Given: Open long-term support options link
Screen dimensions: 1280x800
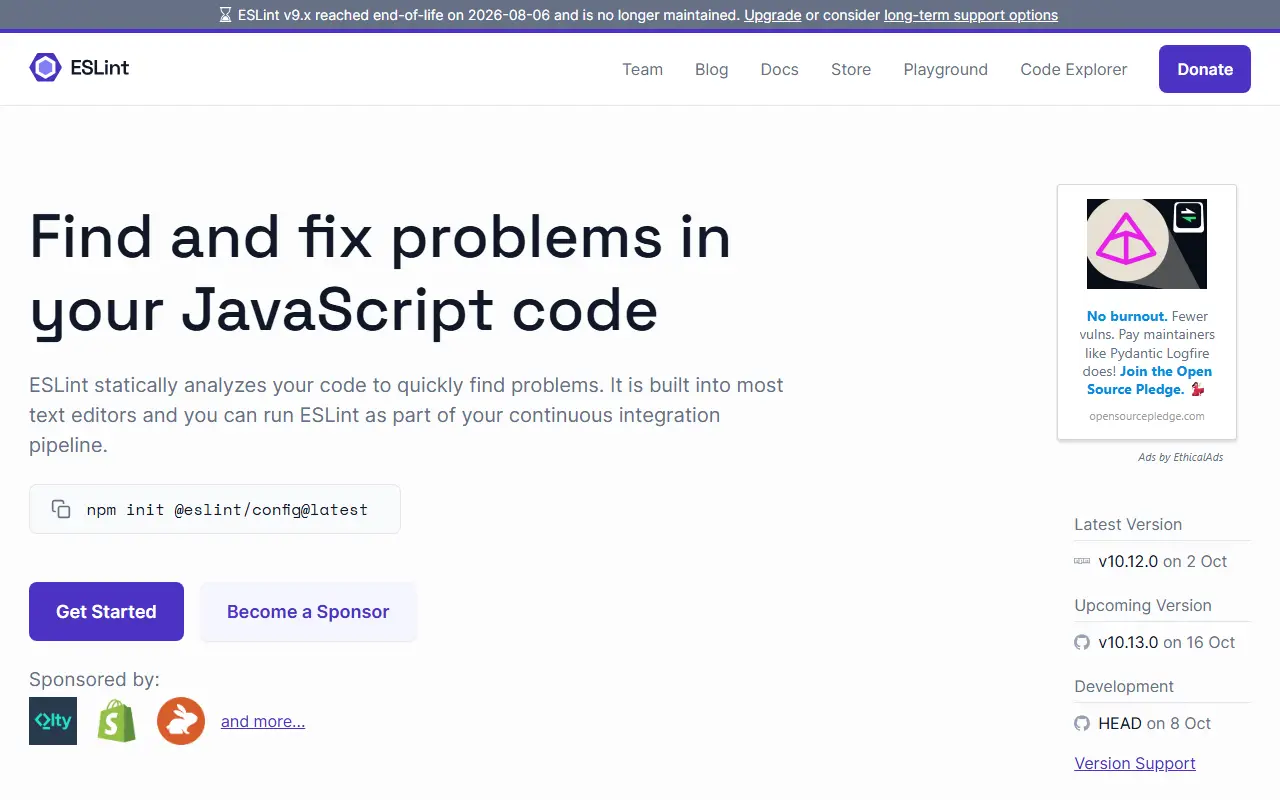Looking at the screenshot, I should tap(971, 15).
